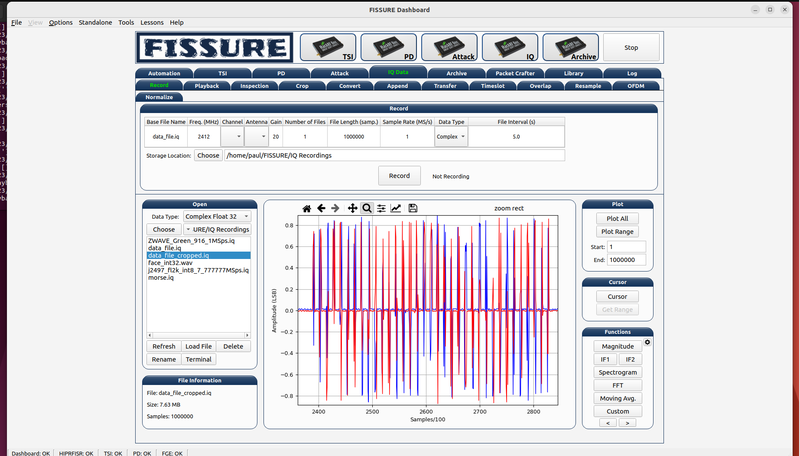Open the settings gear in Functions panel

[648, 343]
